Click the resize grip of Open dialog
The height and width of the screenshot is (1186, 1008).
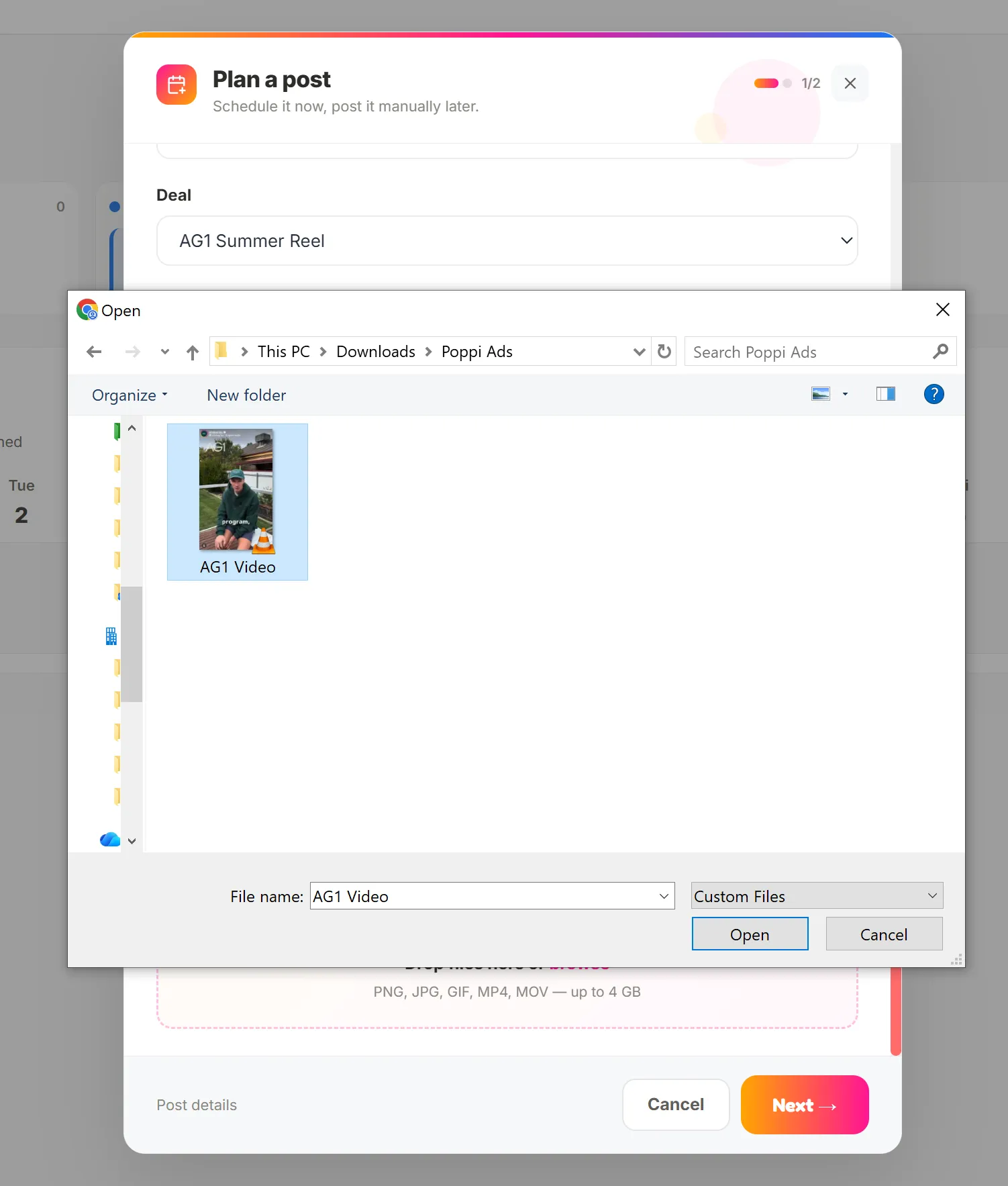coord(957,960)
